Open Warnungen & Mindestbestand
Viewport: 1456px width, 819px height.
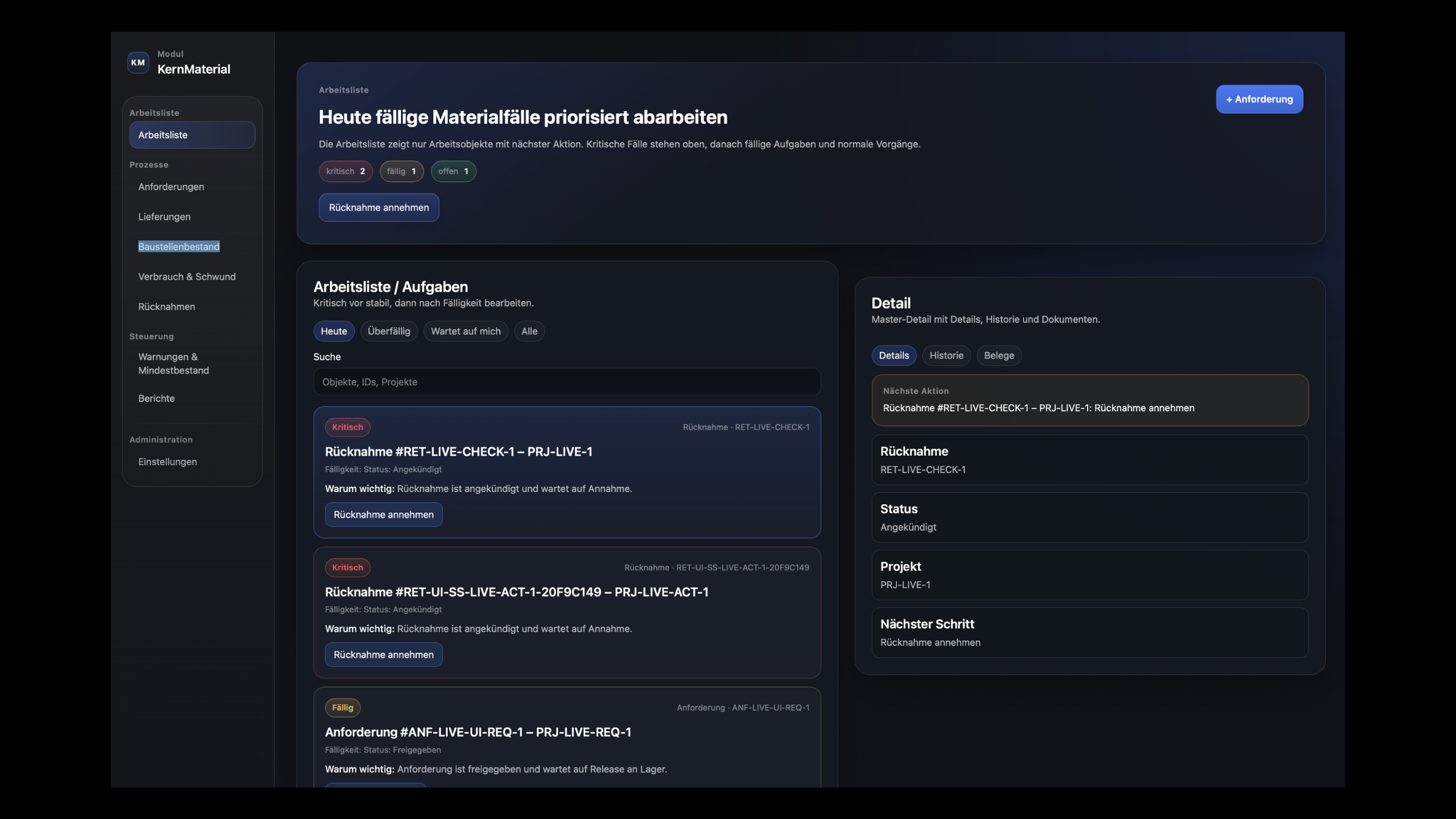click(x=174, y=363)
